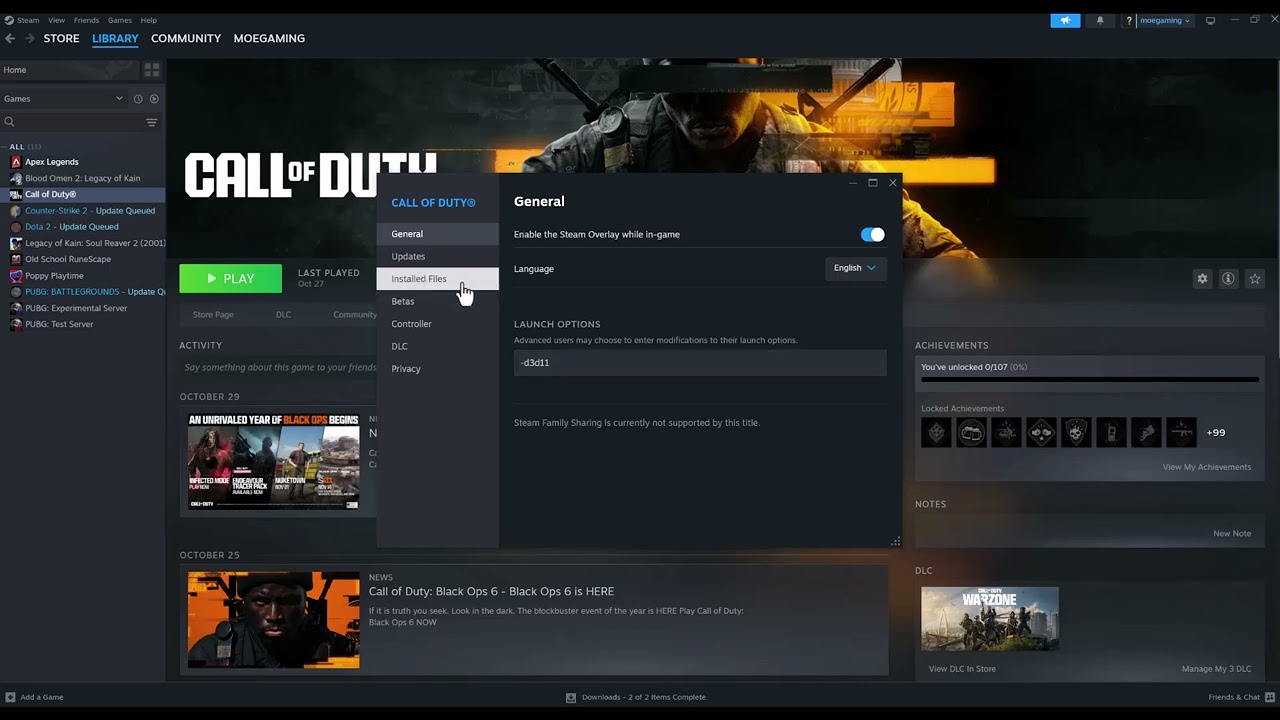
Task: Add Call of Duty to favorites star
Action: tap(1255, 279)
